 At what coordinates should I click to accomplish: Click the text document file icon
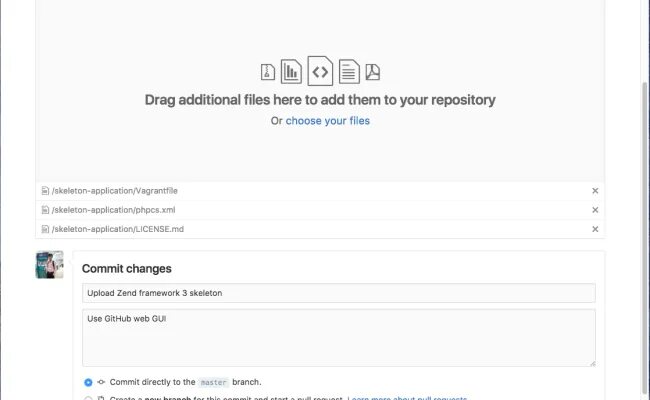[348, 71]
